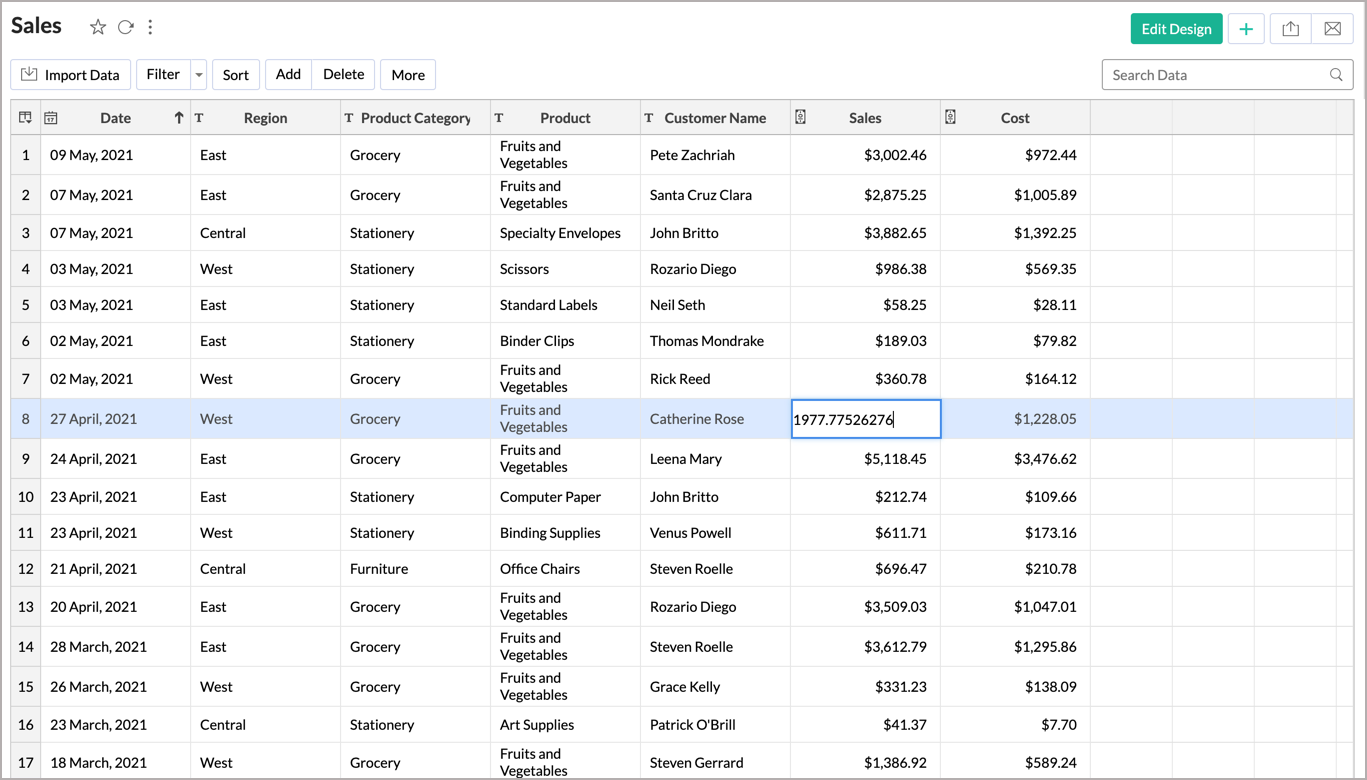Open the More menu
Screen dimensions: 1367x780
[407, 74]
